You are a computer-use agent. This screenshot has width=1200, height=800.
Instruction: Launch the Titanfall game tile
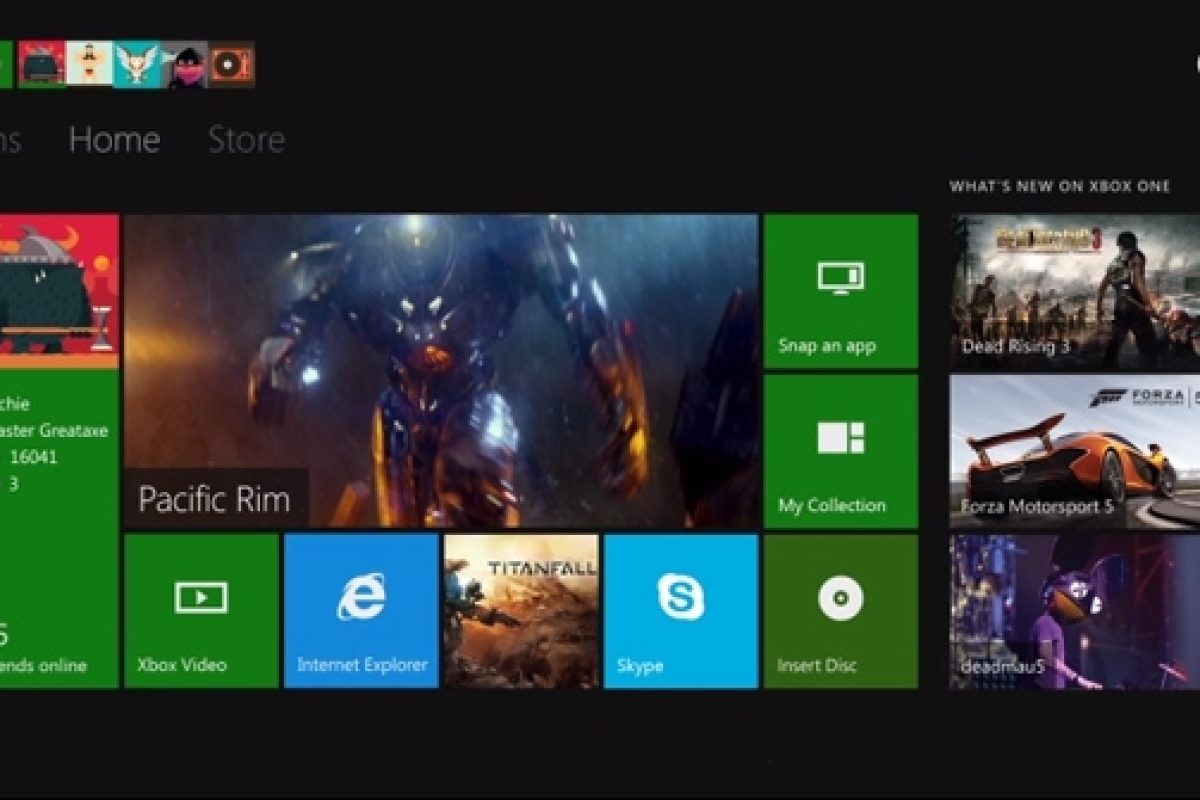[521, 611]
